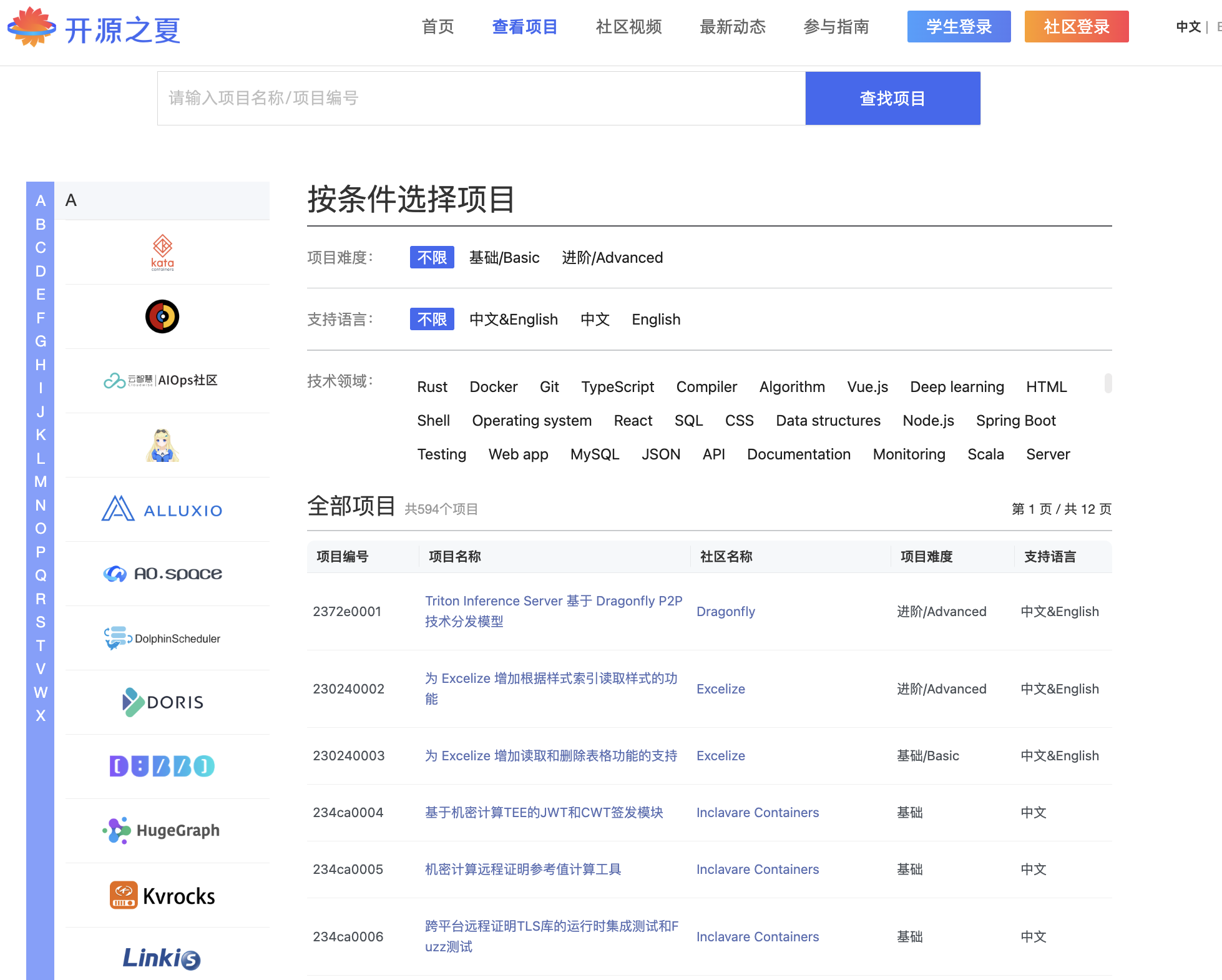Click the 项目难度 column header
This screenshot has width=1222, height=980.
pos(926,556)
